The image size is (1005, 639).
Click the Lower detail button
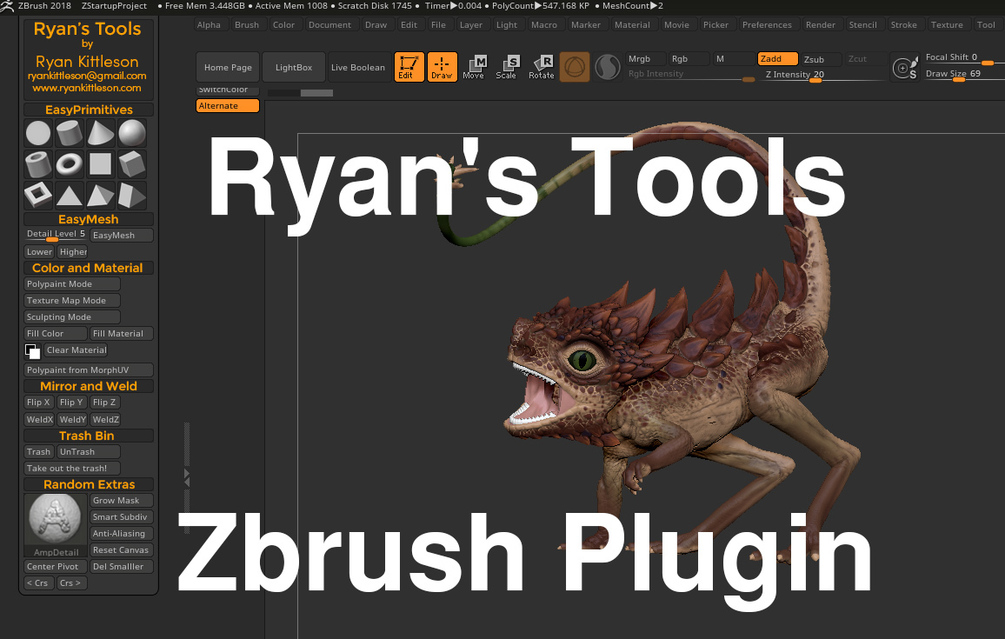click(x=40, y=252)
